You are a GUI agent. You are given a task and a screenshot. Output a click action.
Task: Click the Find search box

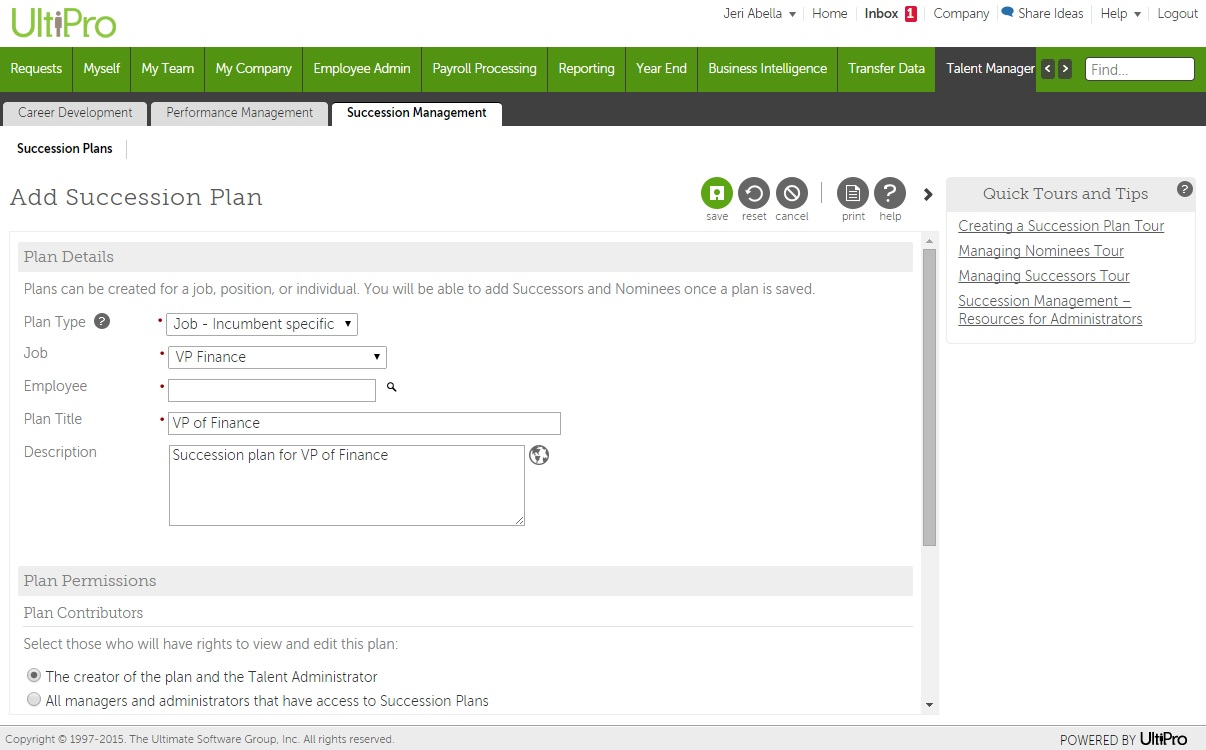point(1140,69)
